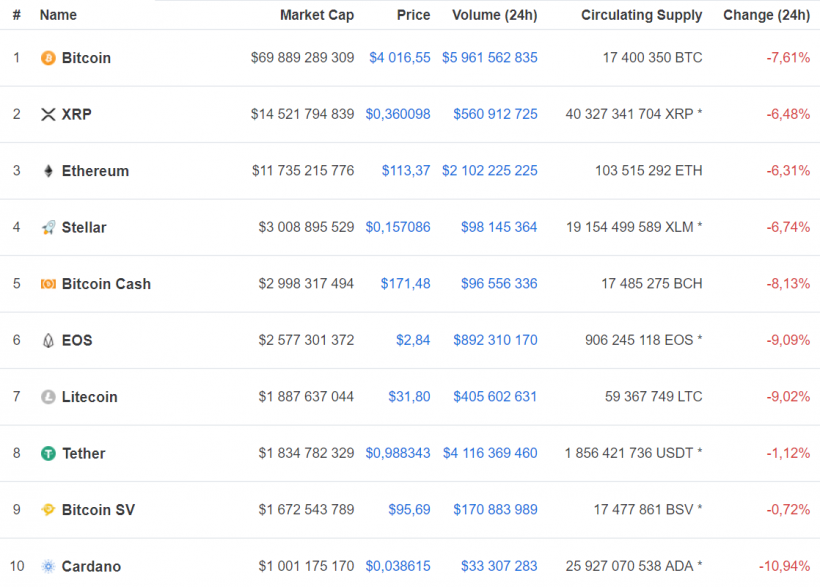Click the EOS logo icon
820x587 pixels.
coord(47,340)
